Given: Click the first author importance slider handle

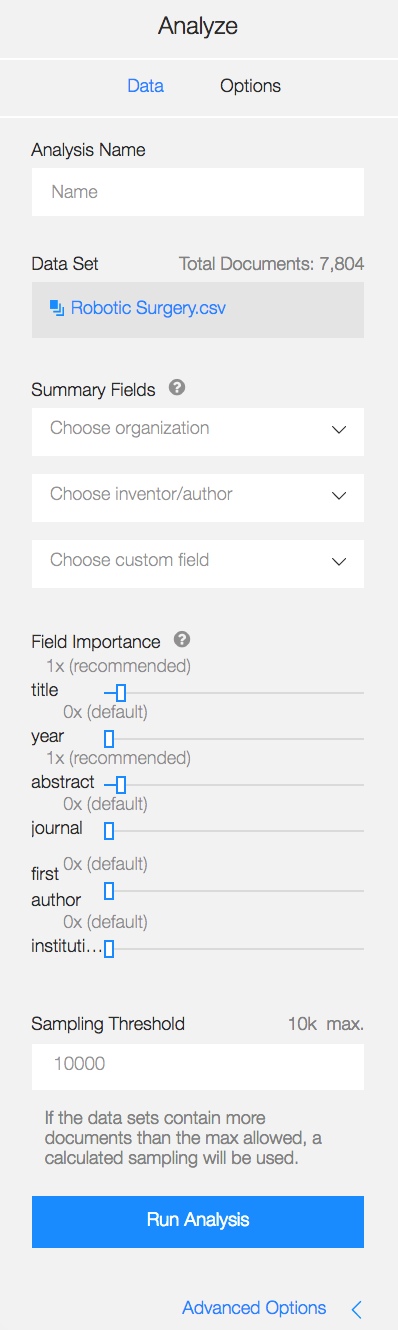Looking at the screenshot, I should (x=110, y=890).
